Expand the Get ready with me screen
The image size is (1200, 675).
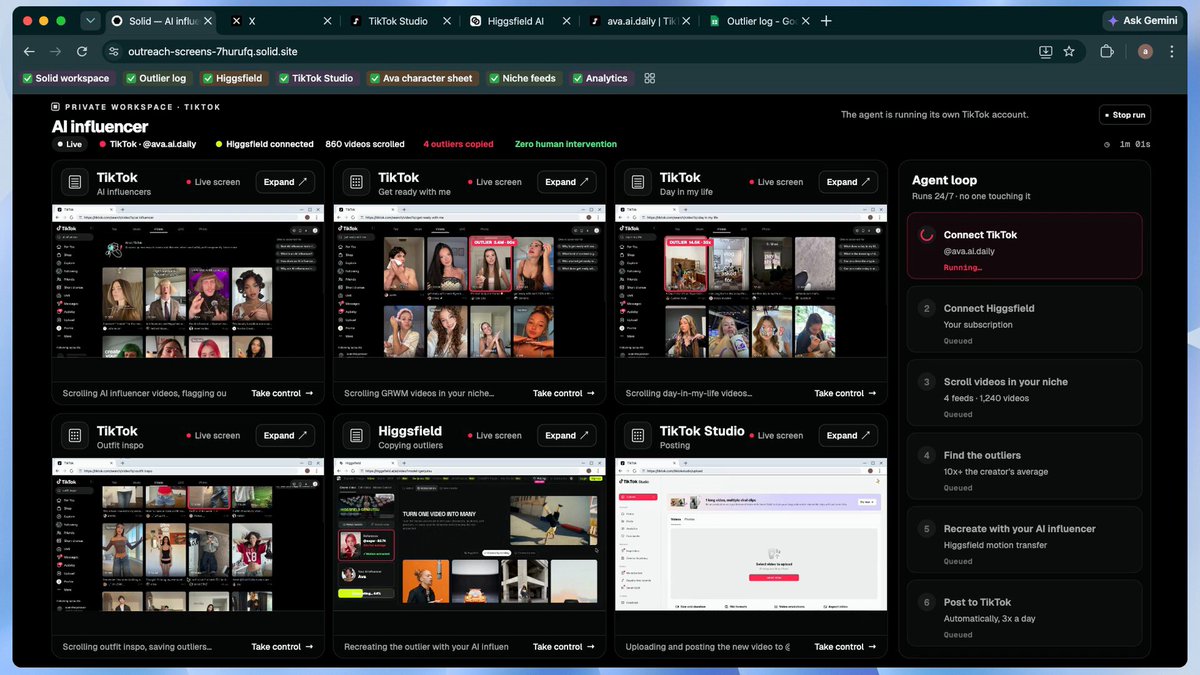[x=567, y=182]
